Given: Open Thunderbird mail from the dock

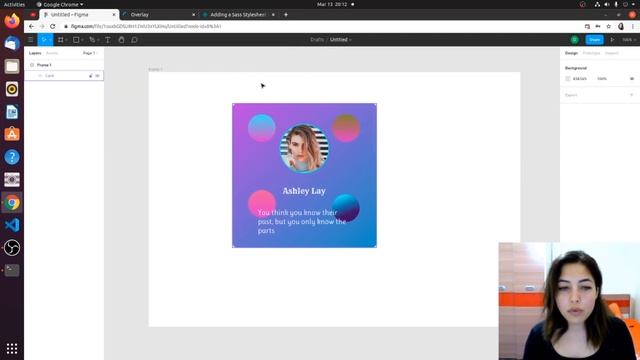Looking at the screenshot, I should click(12, 43).
